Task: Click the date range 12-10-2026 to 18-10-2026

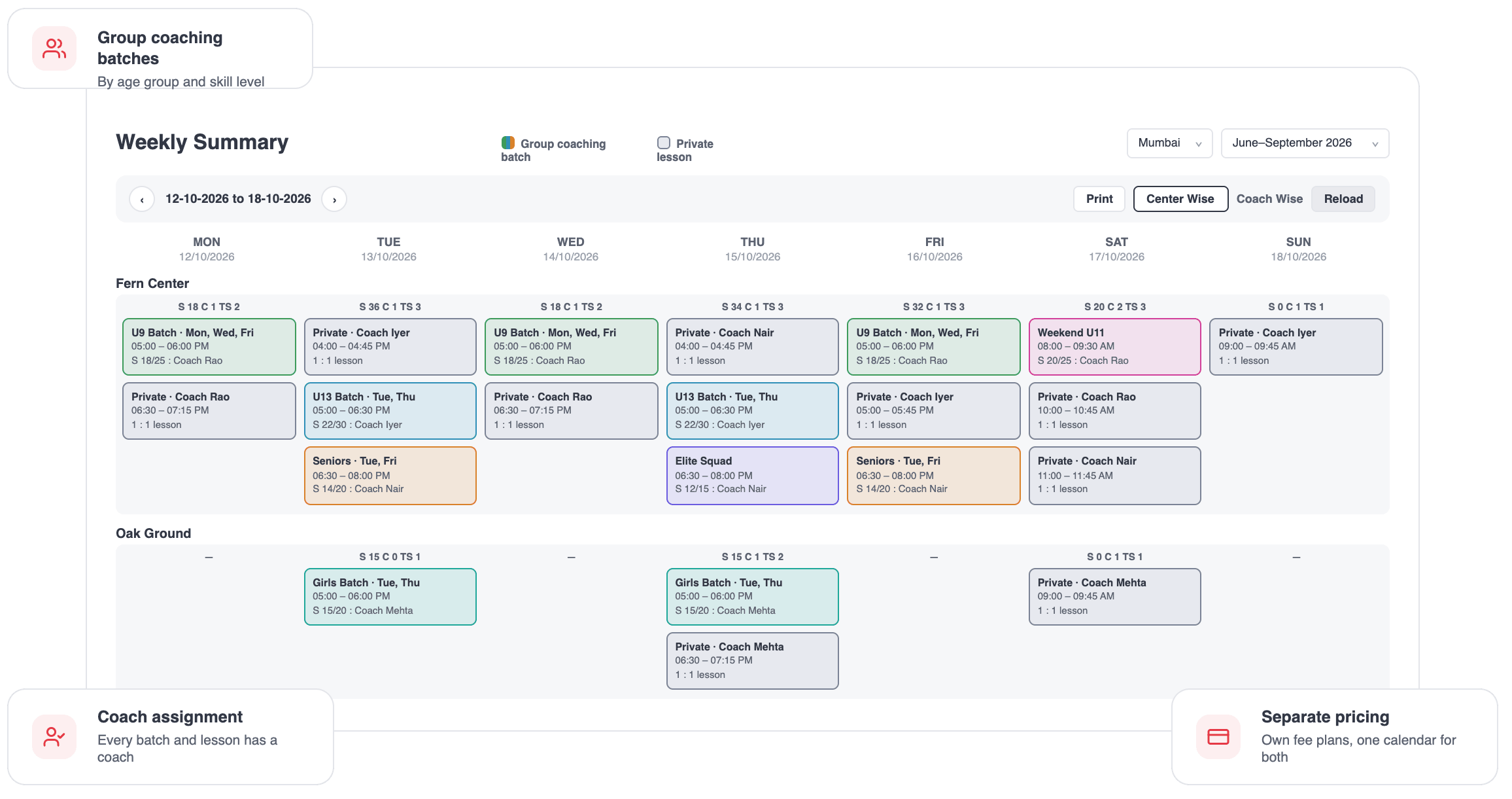Action: [238, 199]
